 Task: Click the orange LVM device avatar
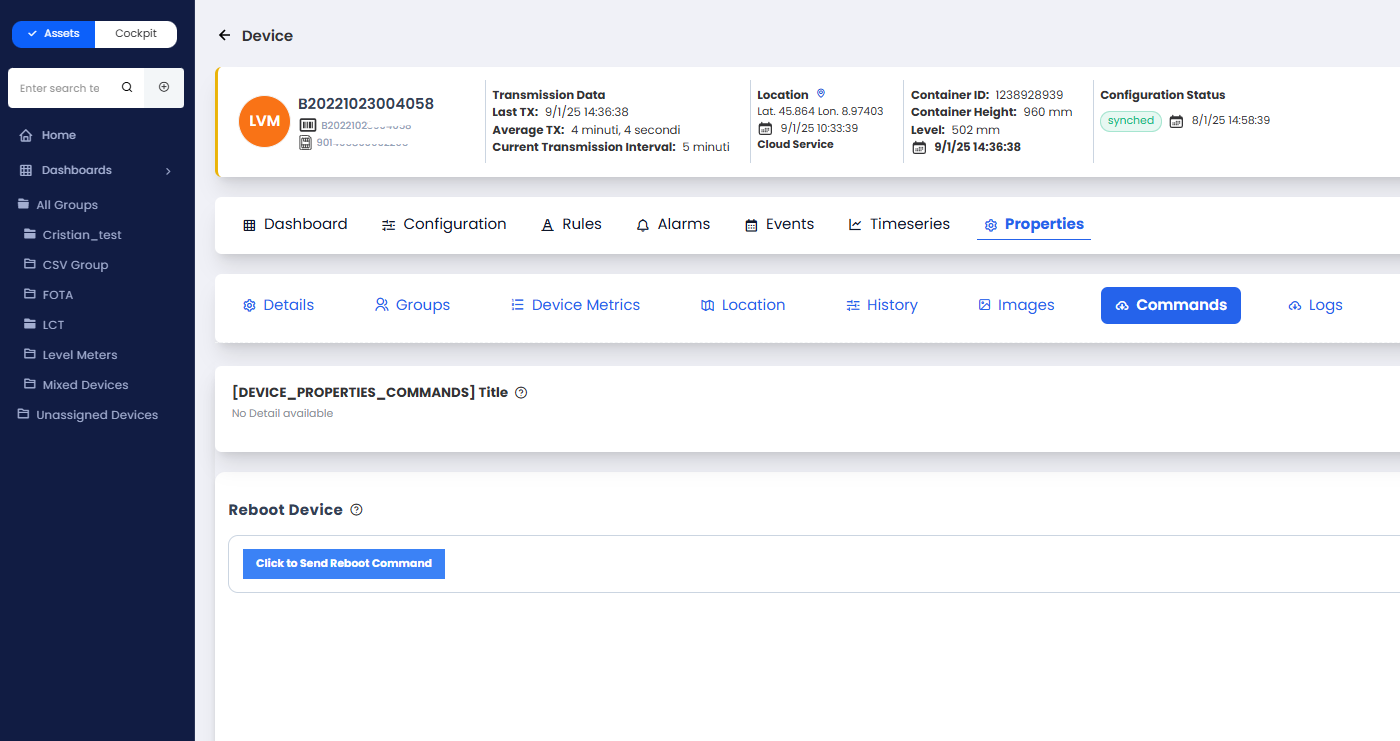(264, 121)
